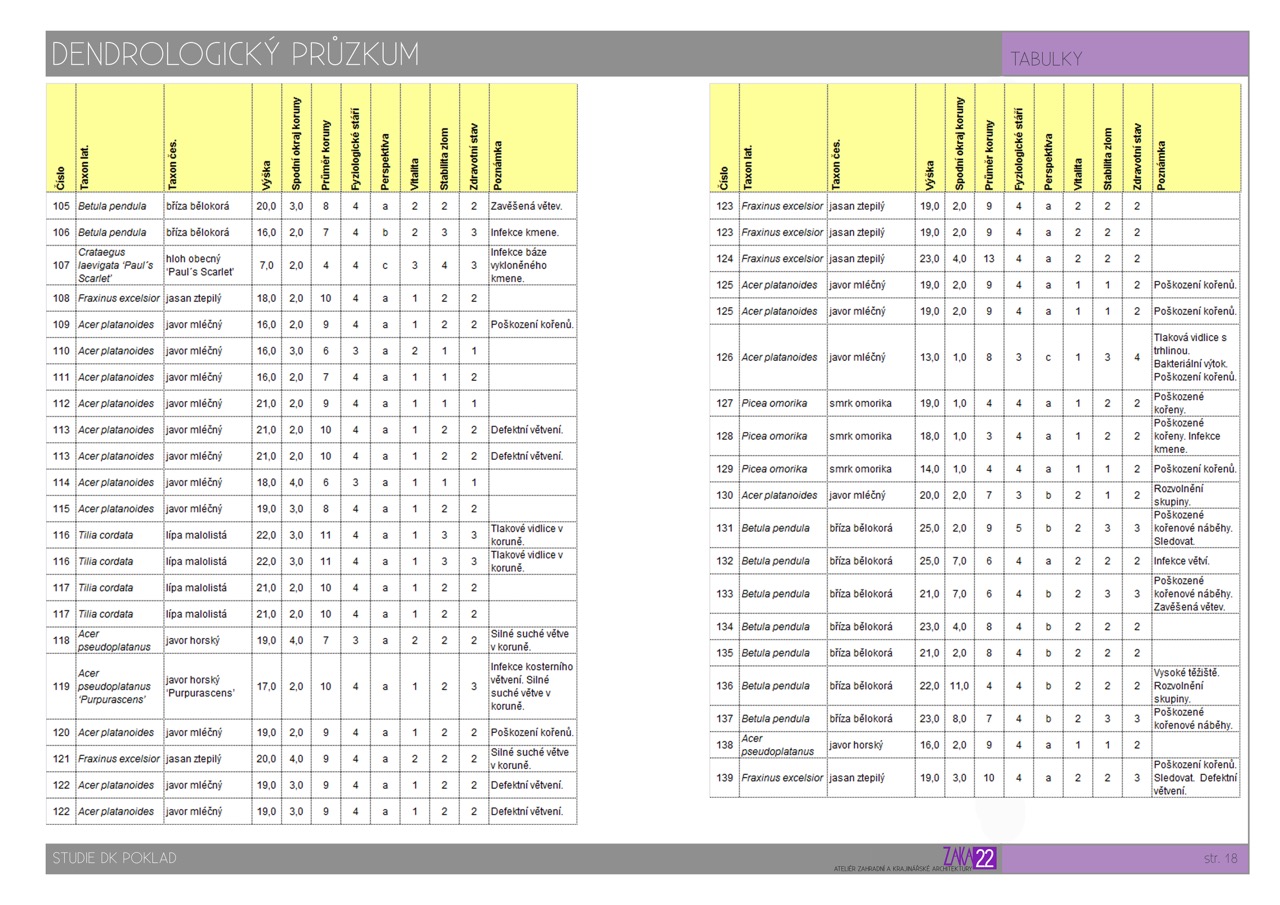Select row number 139
This screenshot has height=905, width=1280.
[724, 778]
